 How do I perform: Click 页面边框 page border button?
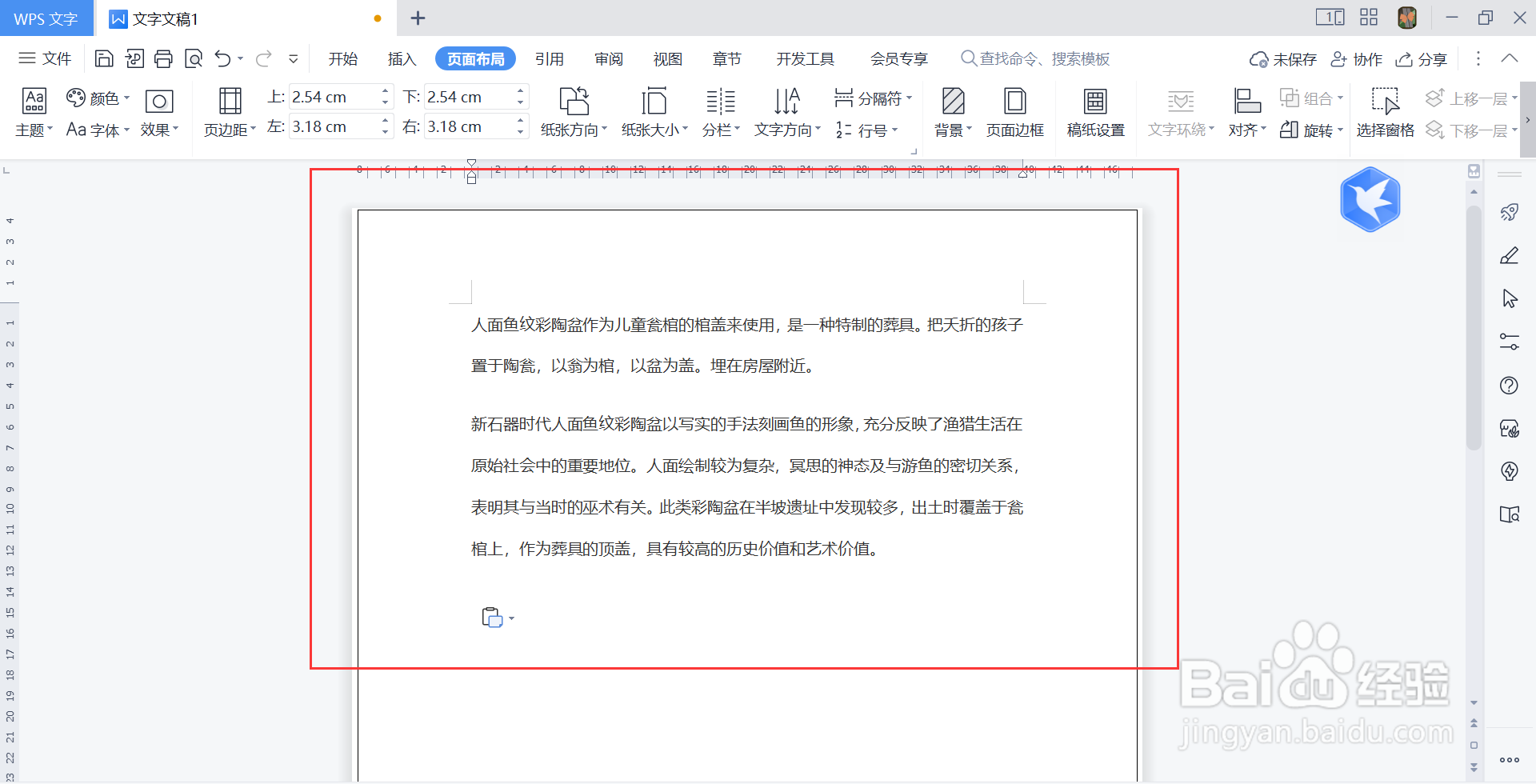click(1015, 113)
